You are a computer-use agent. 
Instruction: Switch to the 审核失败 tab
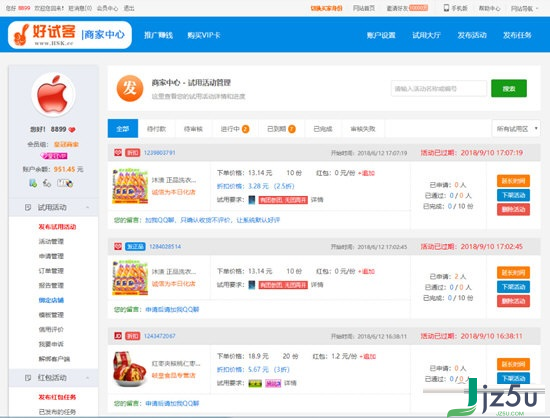(x=363, y=129)
